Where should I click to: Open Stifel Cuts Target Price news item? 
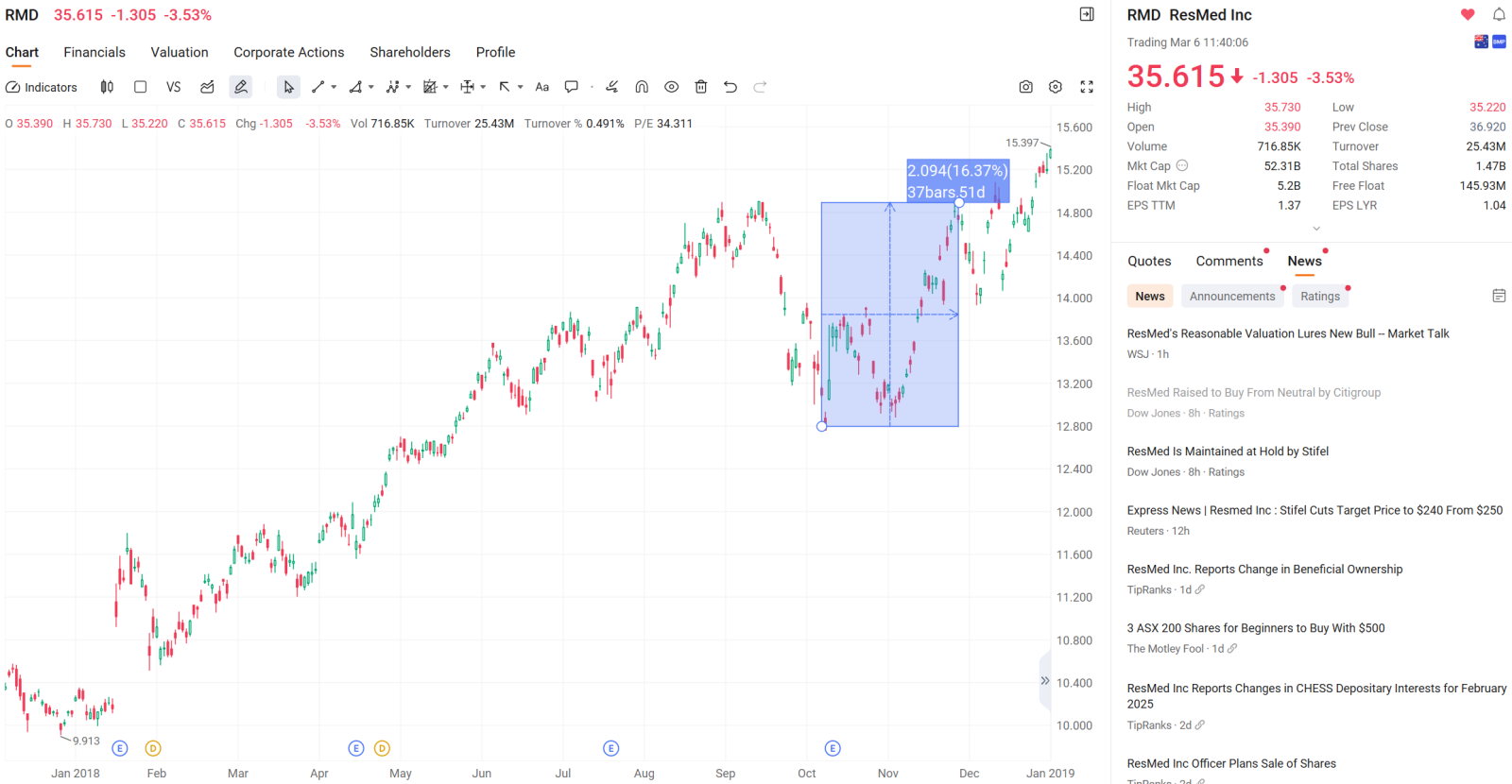[x=1314, y=510]
